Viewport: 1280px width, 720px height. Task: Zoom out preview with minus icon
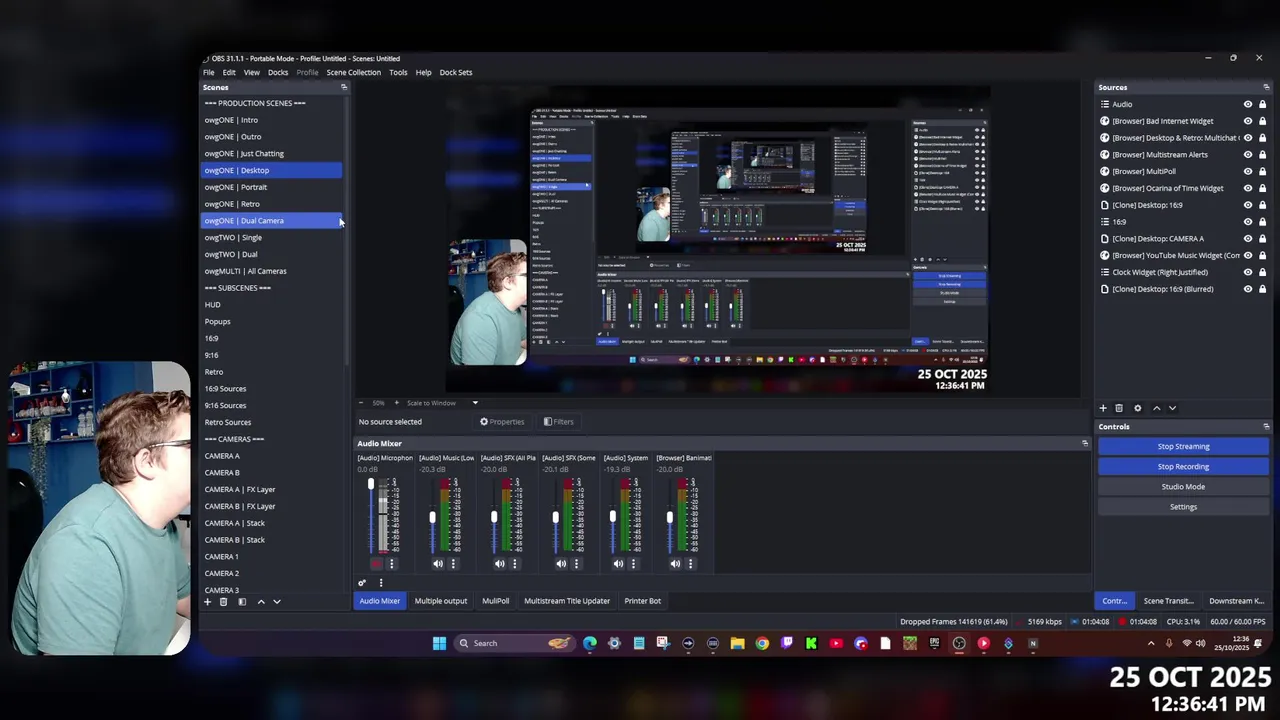coord(361,403)
